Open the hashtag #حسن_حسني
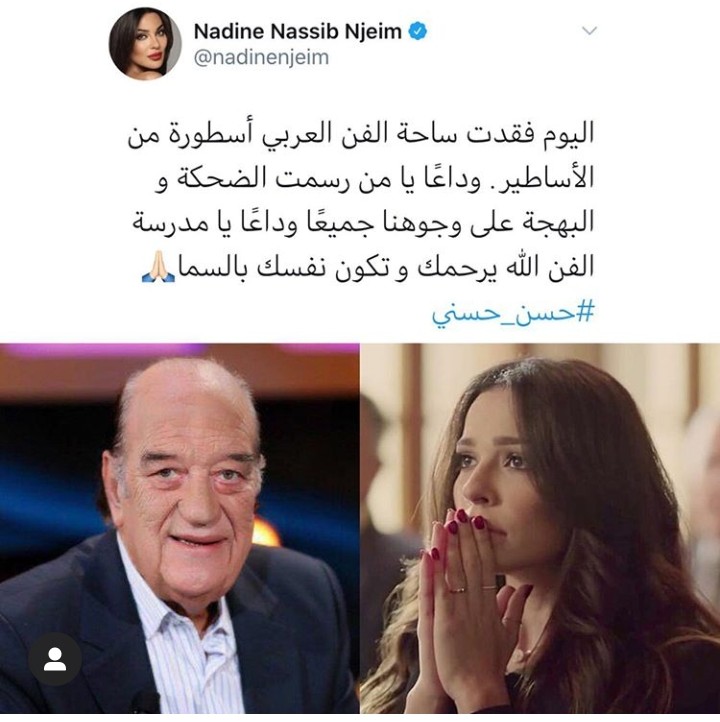Screen dimensions: 720x722 513,314
